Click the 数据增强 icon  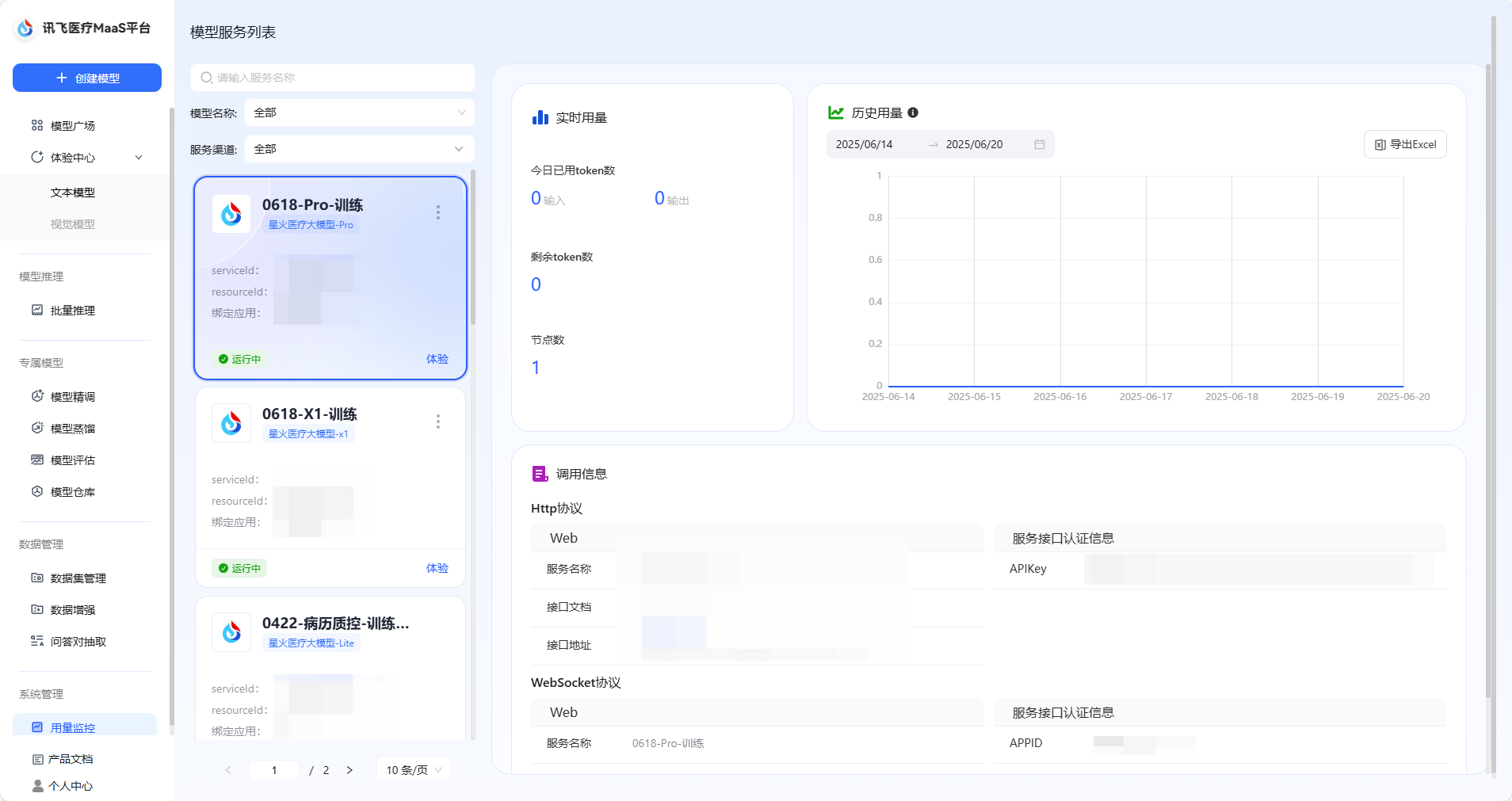pyautogui.click(x=37, y=609)
